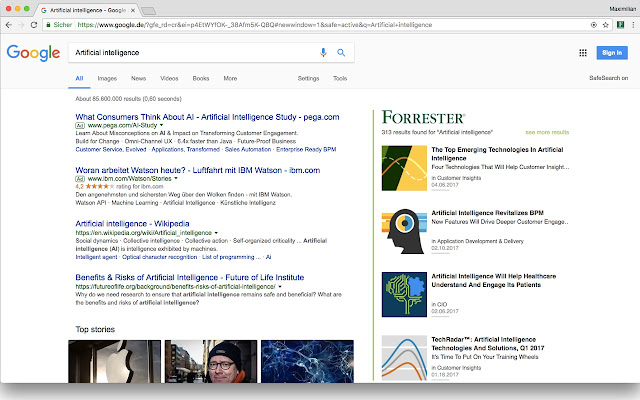Open the blue neurons top story image

coord(307,361)
